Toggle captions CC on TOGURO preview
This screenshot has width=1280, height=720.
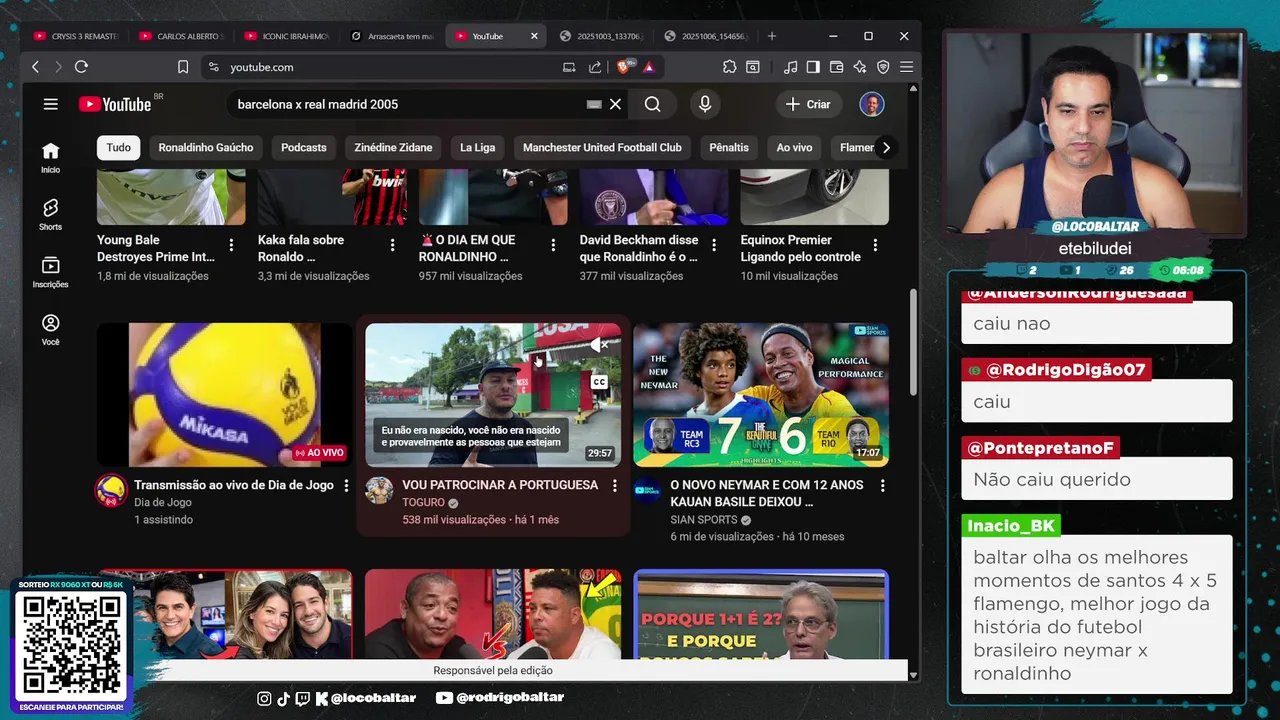tap(599, 381)
